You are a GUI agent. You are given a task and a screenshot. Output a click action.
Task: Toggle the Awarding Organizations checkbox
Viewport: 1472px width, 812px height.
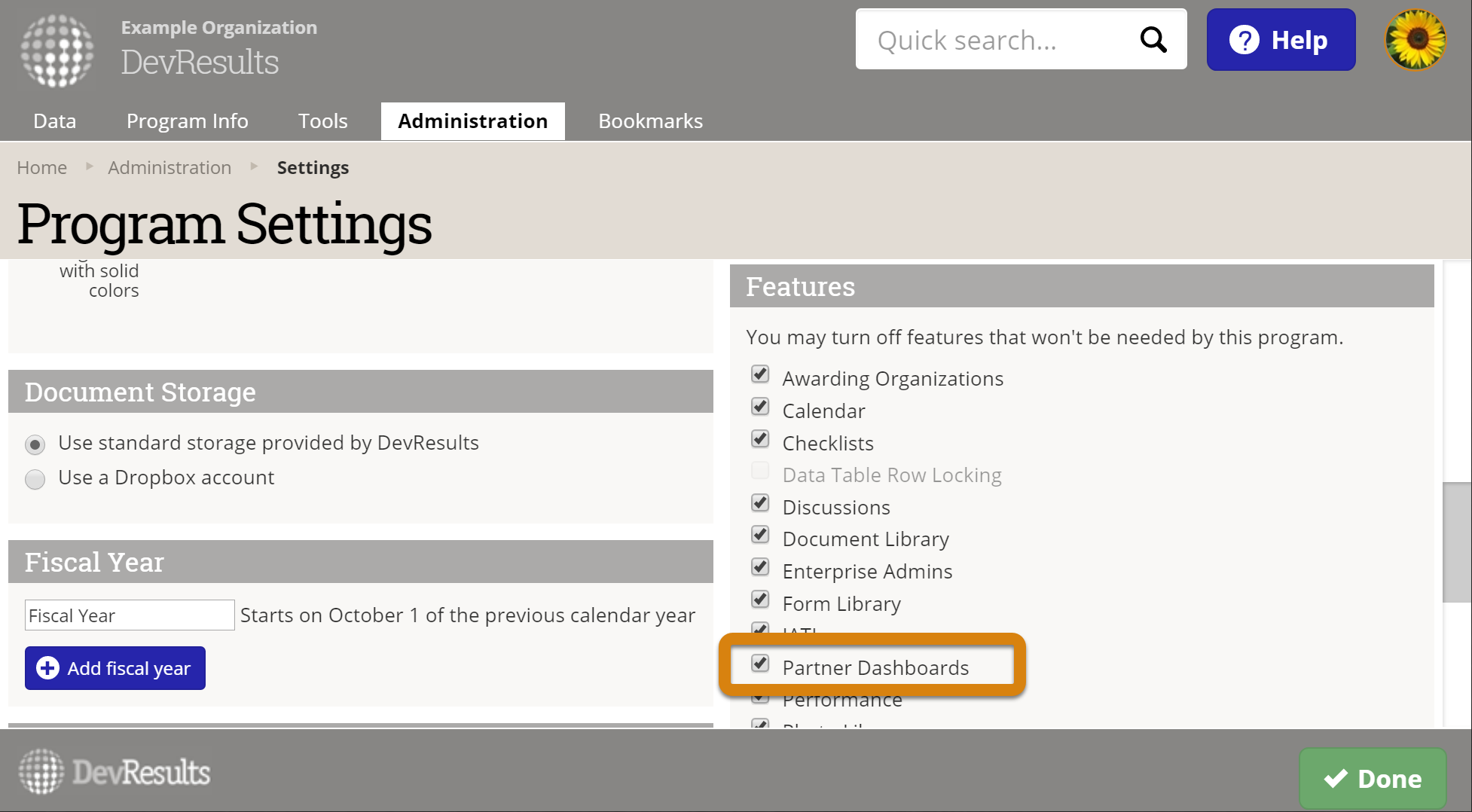tap(760, 374)
